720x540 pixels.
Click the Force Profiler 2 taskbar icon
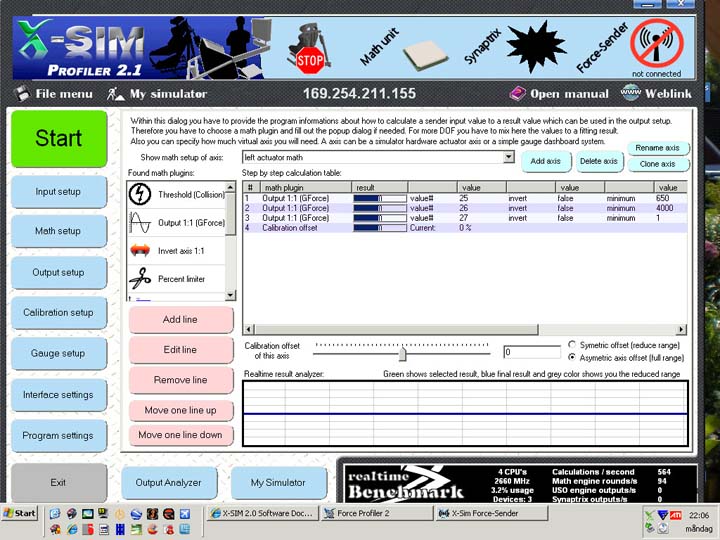point(329,513)
